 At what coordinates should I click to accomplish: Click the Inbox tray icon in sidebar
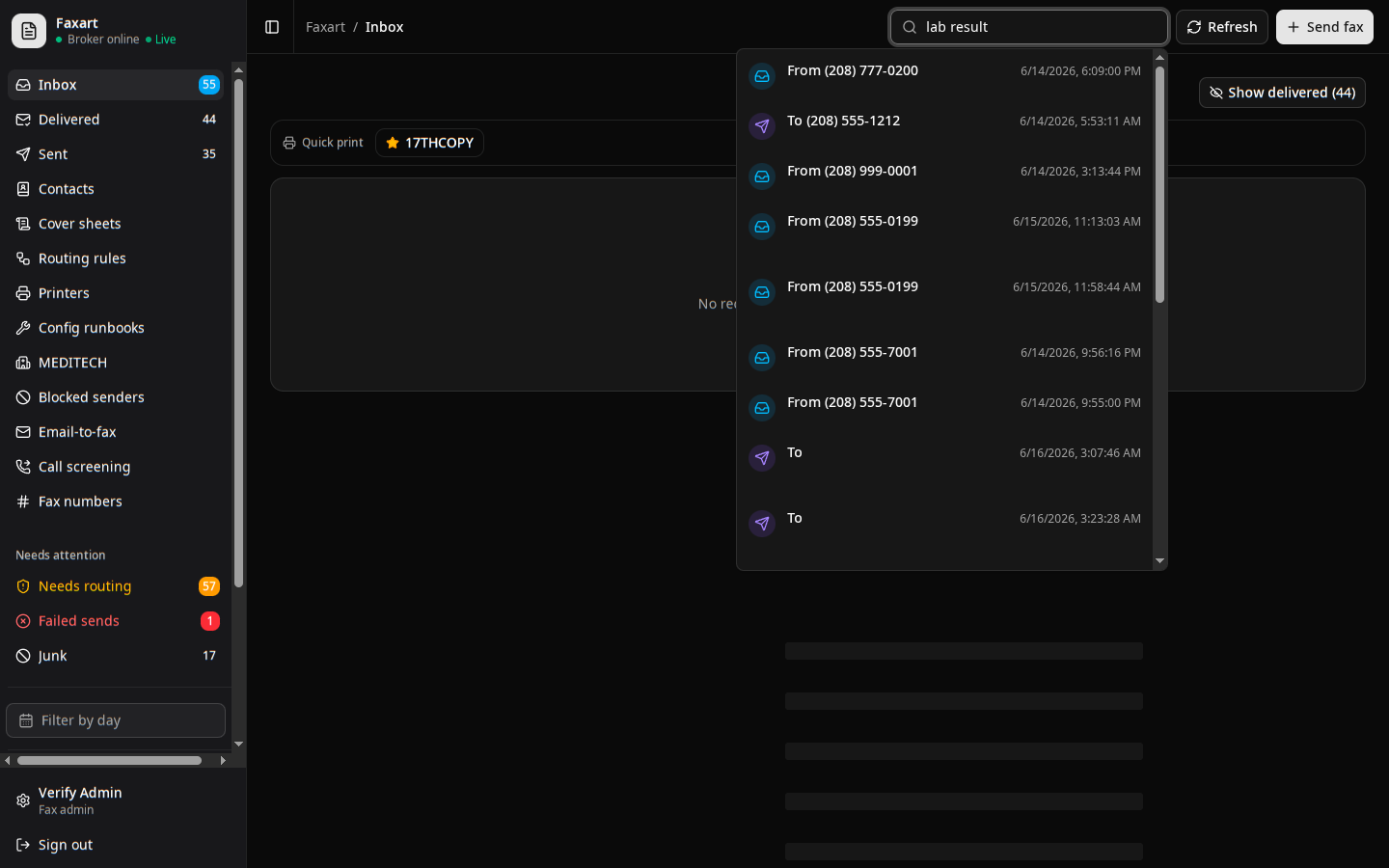tap(23, 85)
